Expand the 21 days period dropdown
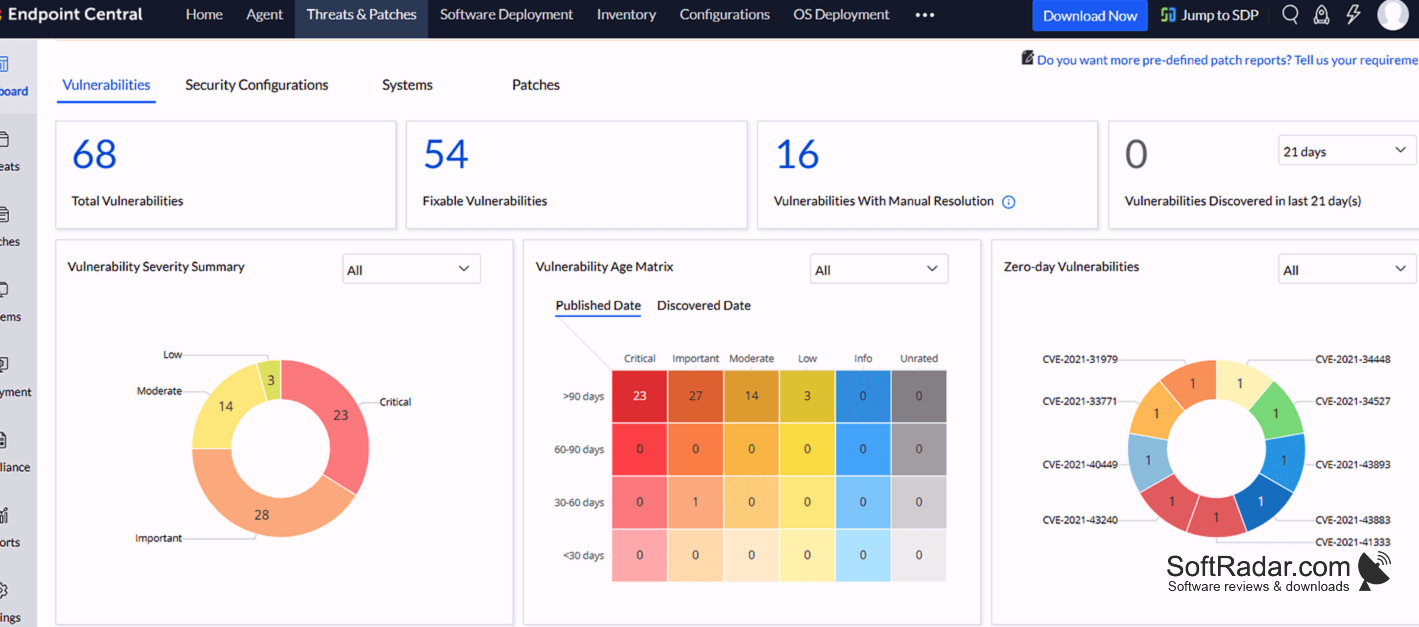 (1346, 151)
